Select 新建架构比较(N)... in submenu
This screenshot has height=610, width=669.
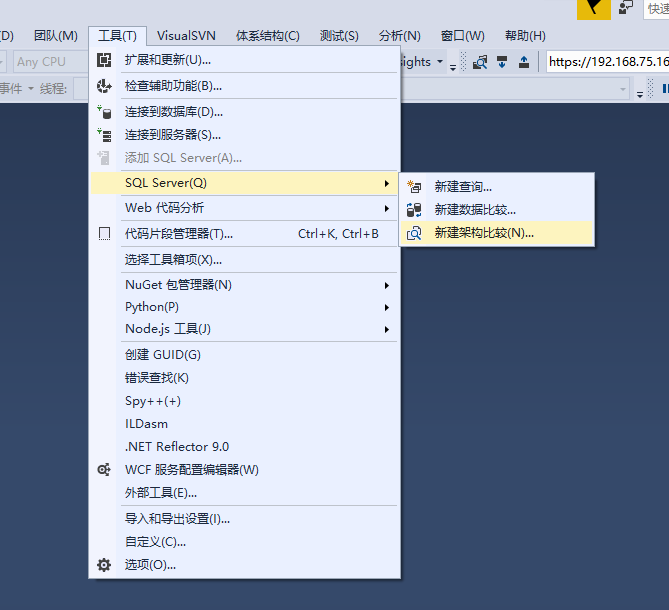point(497,233)
